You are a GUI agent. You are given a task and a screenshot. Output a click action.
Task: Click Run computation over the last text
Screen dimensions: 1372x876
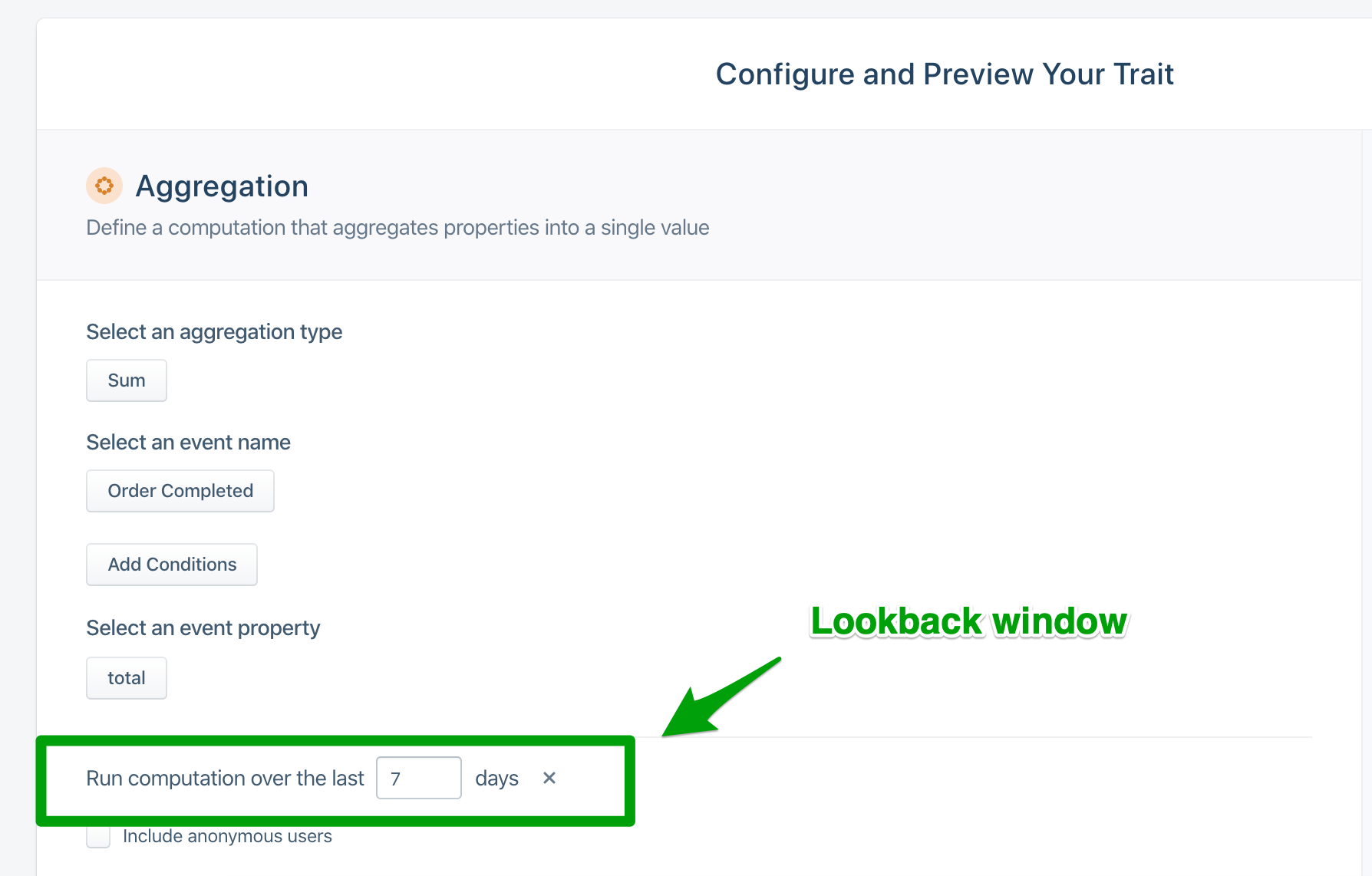coord(225,778)
